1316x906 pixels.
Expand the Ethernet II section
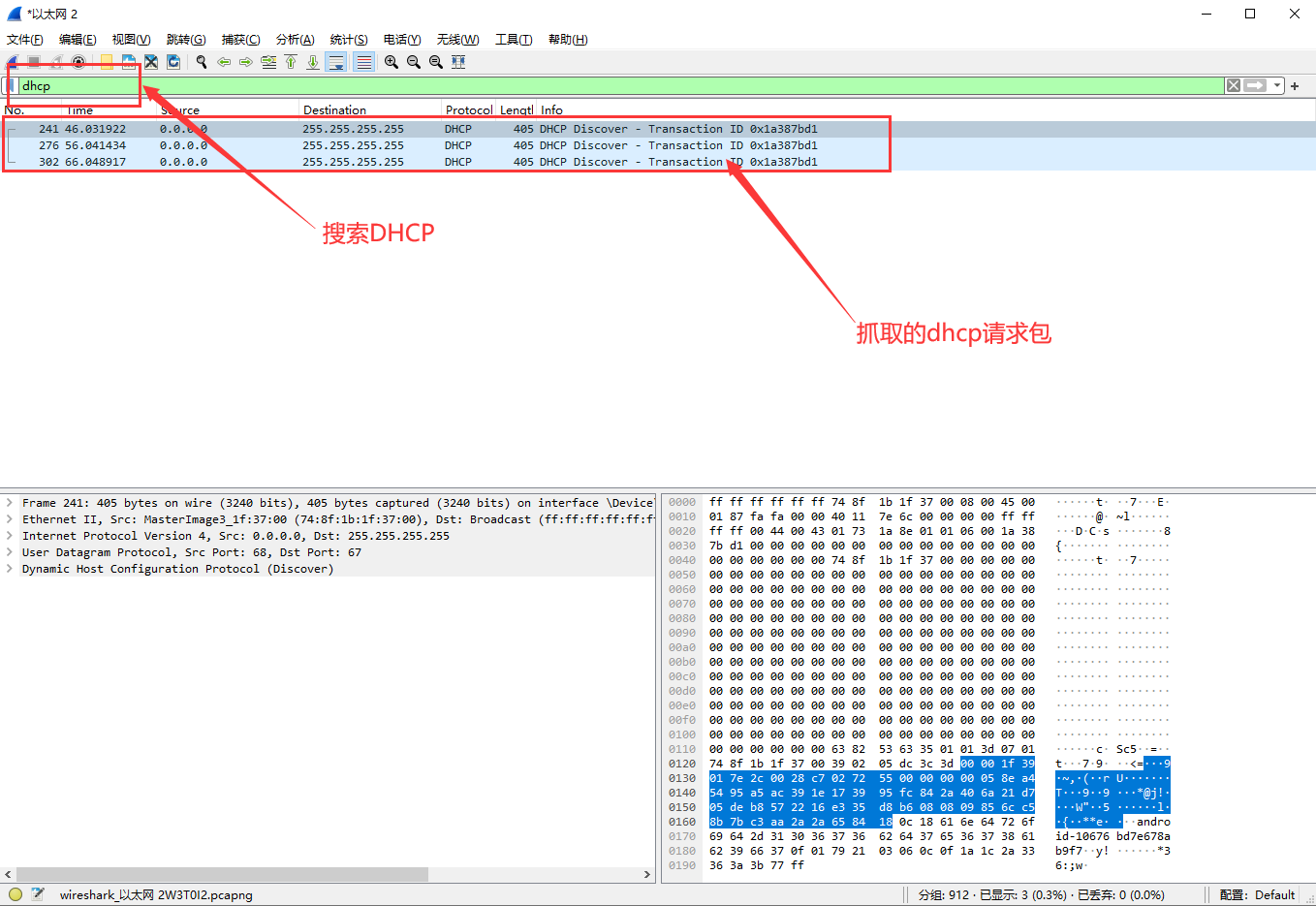(x=10, y=519)
